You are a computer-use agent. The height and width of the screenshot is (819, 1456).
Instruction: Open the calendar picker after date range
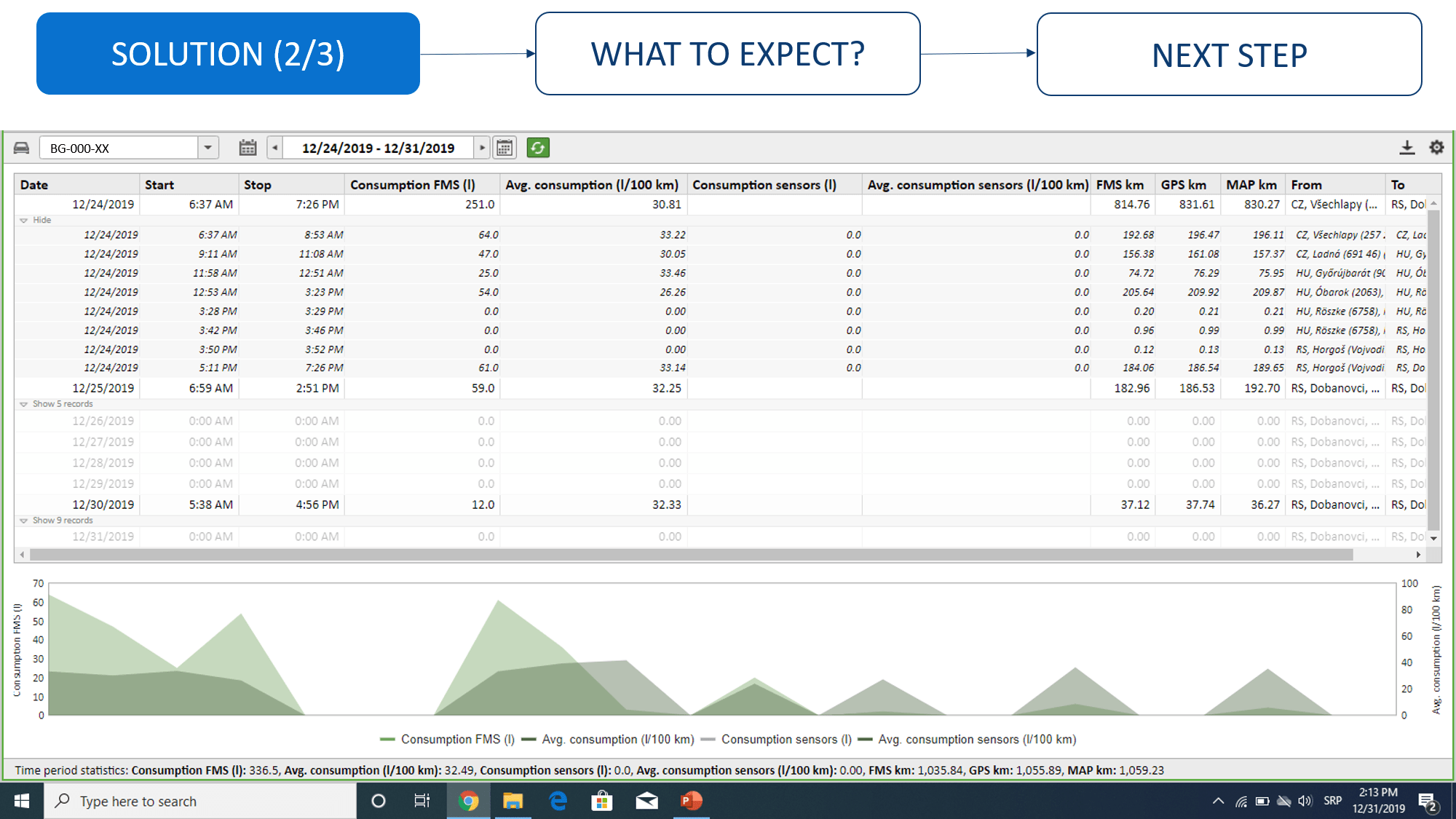tap(505, 148)
